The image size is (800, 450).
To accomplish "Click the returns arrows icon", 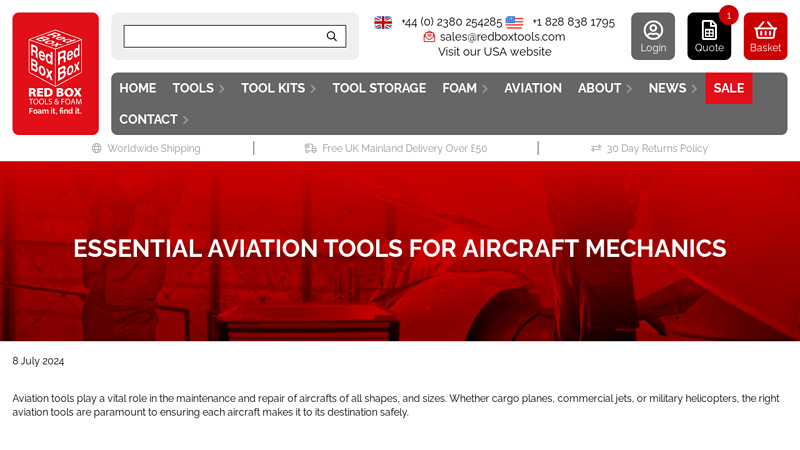I will 596,148.
